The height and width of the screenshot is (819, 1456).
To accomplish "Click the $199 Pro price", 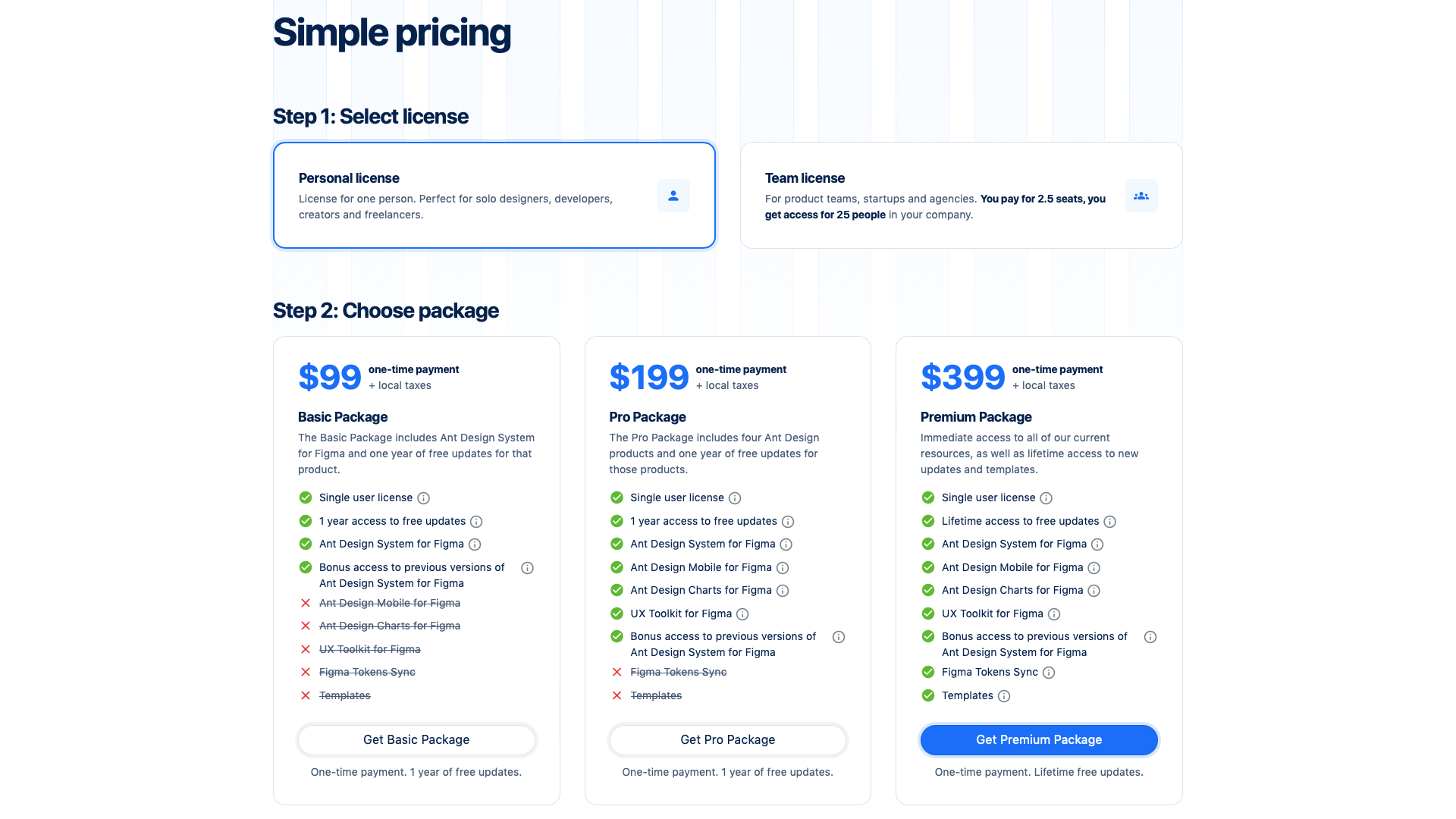I will pos(648,377).
